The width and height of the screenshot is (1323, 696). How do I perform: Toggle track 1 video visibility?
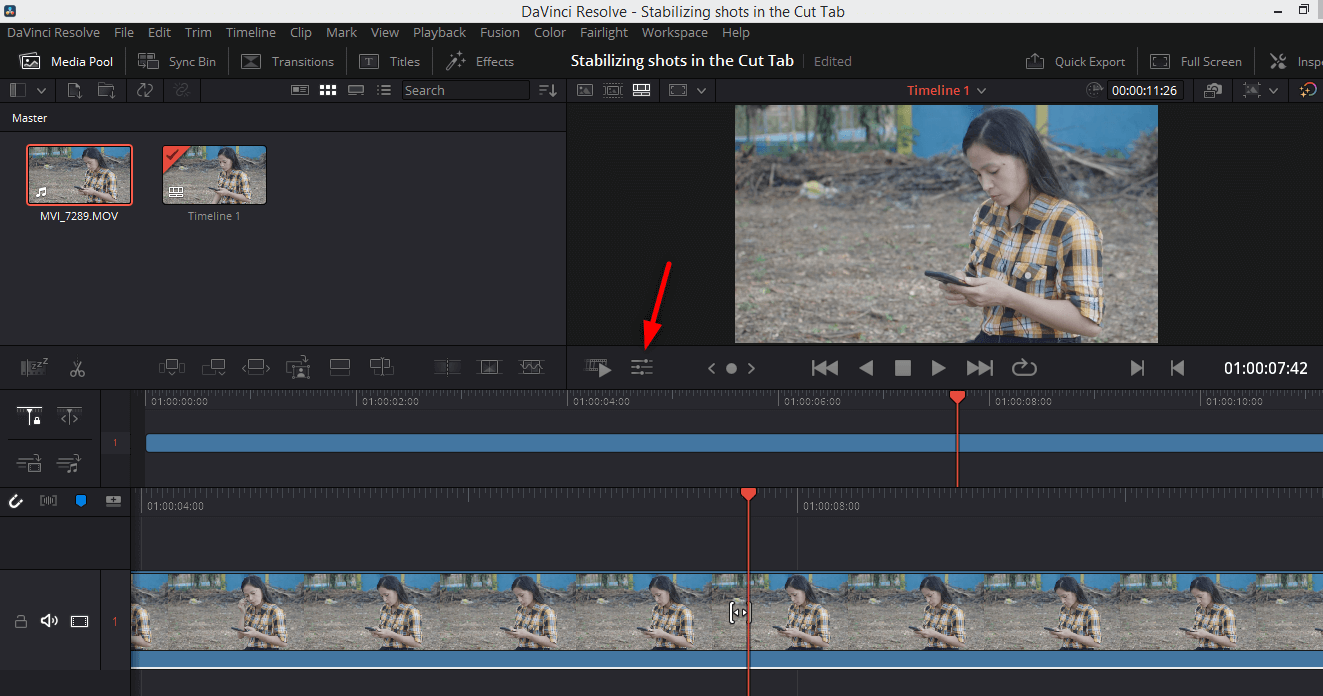coord(80,621)
